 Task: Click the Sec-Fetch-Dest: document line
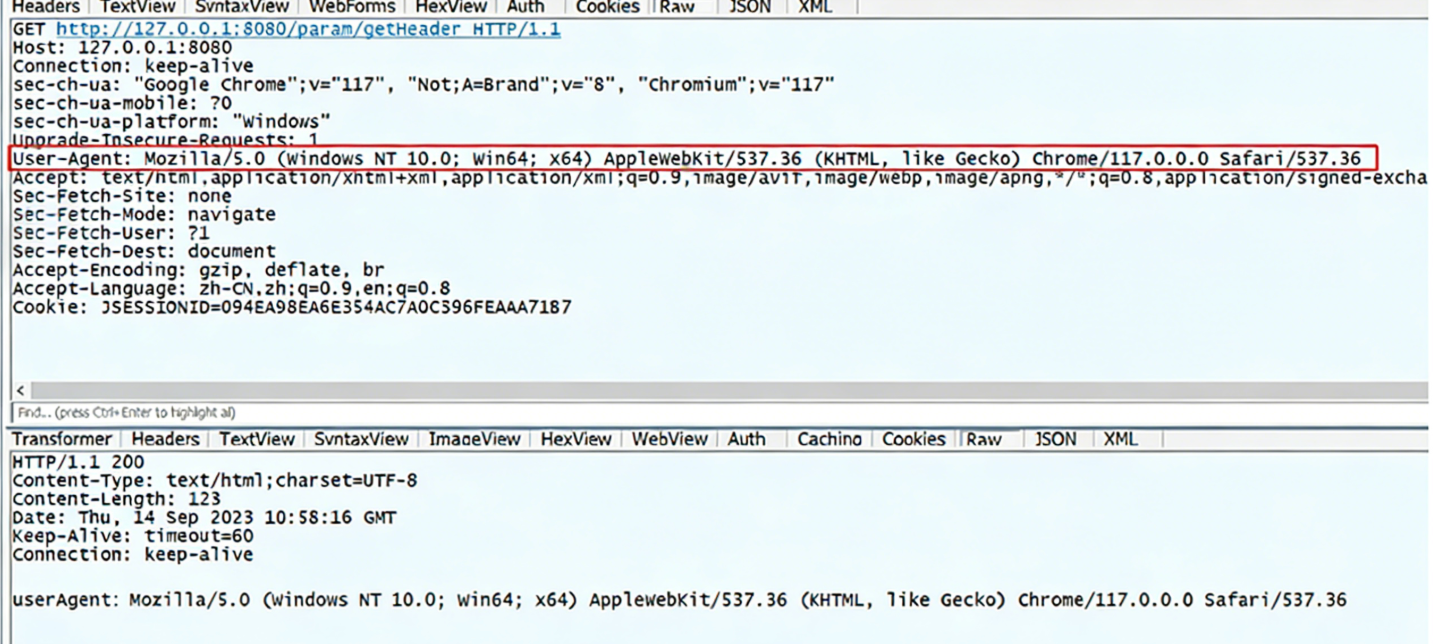click(144, 252)
